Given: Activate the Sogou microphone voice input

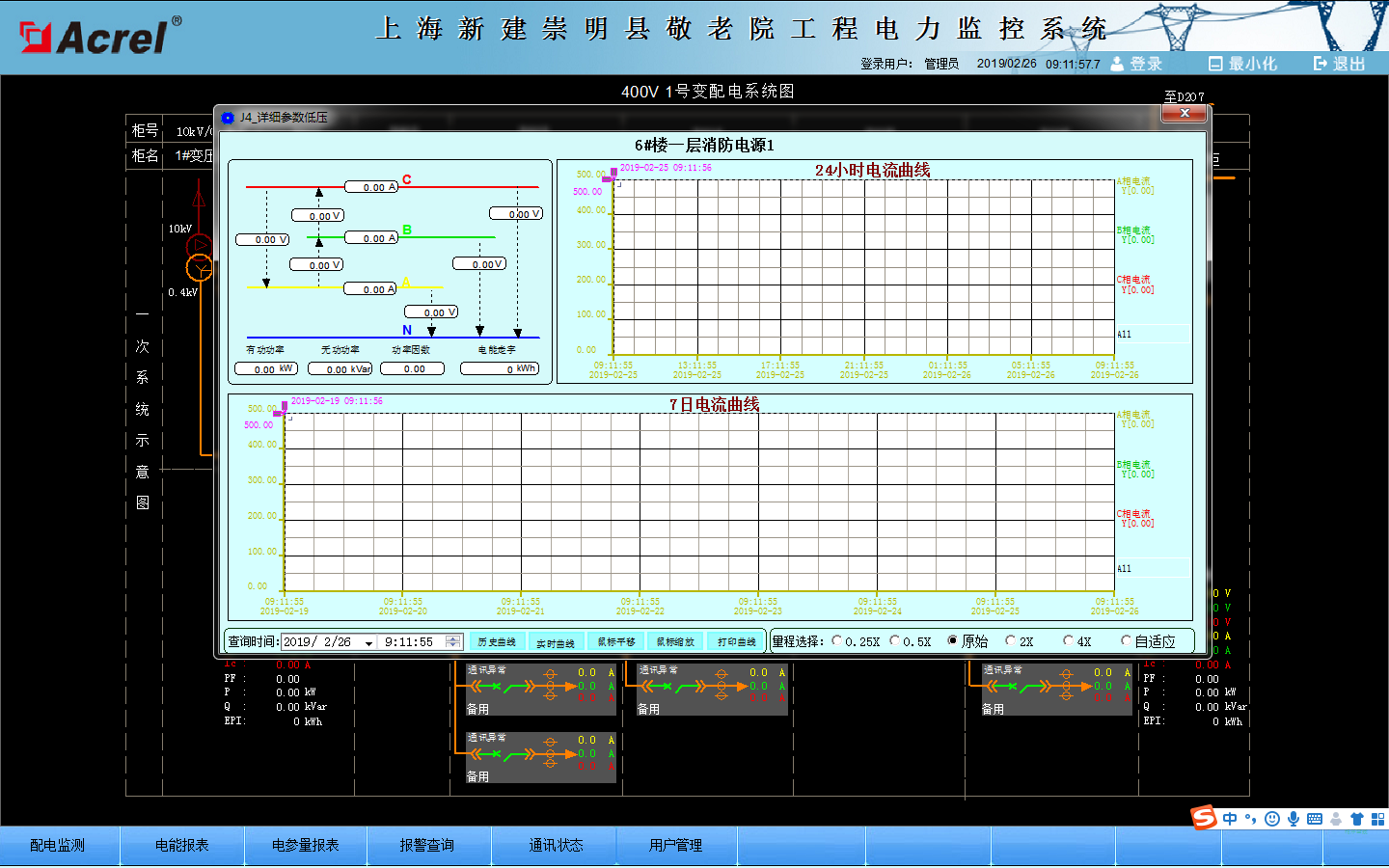Looking at the screenshot, I should coord(1294,819).
